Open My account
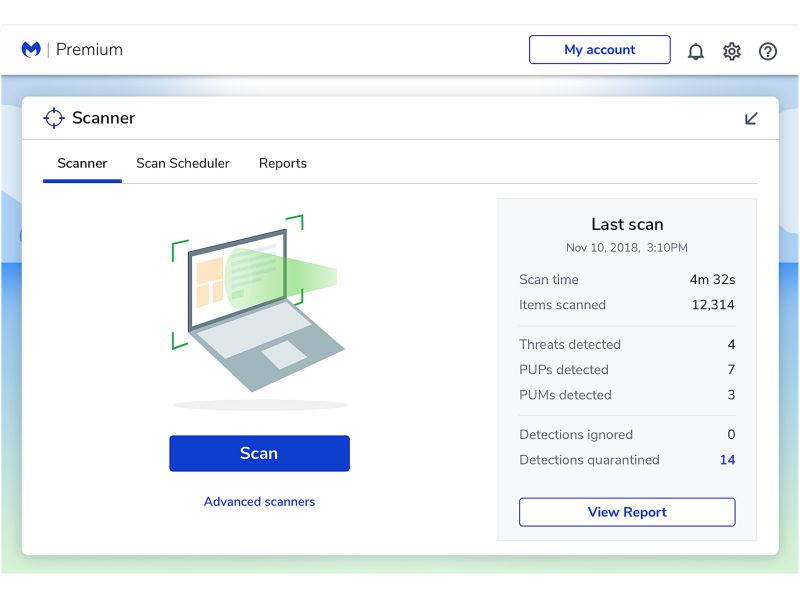 pos(599,49)
